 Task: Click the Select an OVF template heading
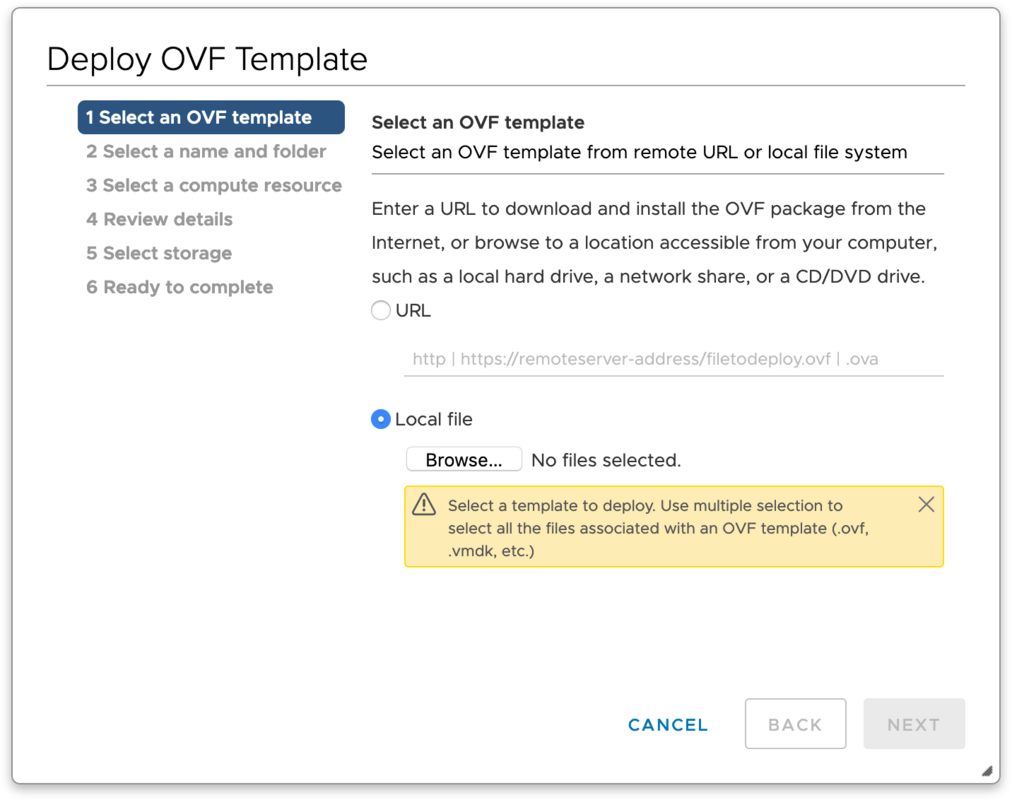477,122
